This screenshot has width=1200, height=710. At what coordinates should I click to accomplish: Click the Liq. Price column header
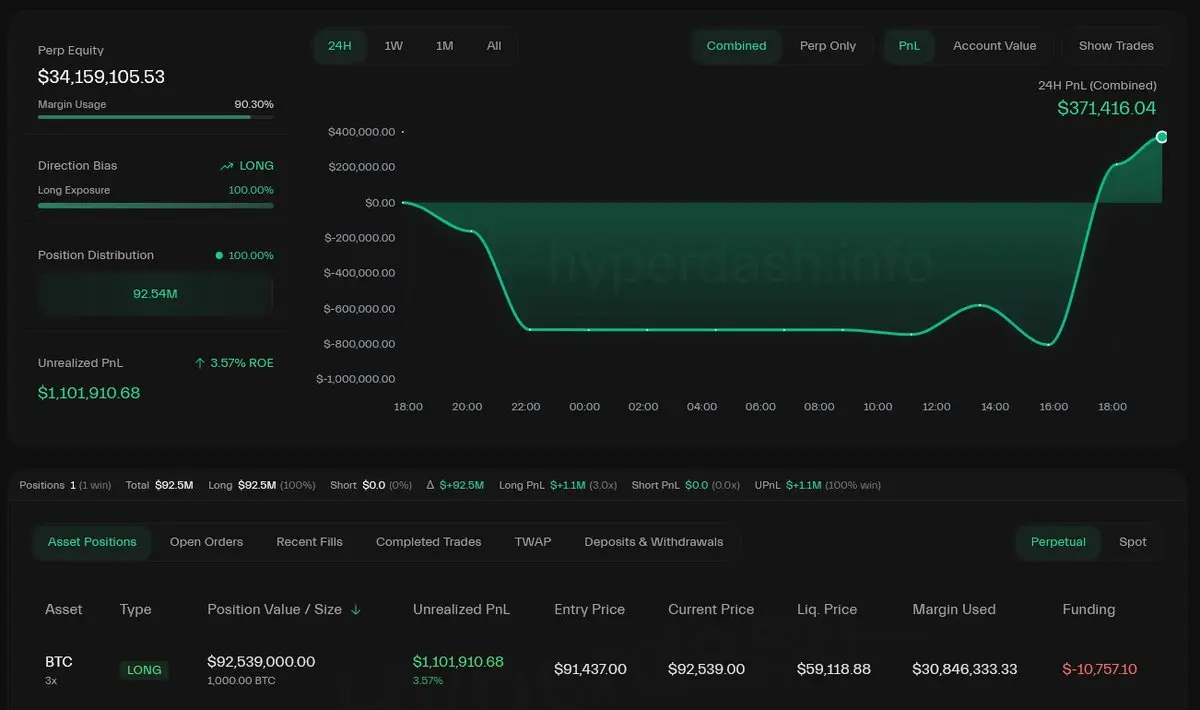[827, 609]
